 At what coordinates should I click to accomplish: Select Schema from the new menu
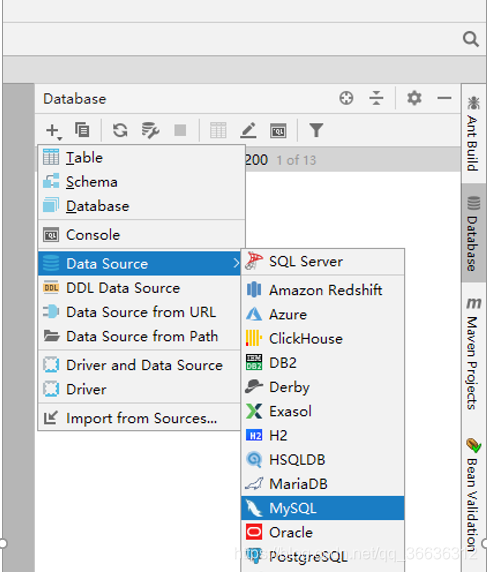click(x=141, y=182)
